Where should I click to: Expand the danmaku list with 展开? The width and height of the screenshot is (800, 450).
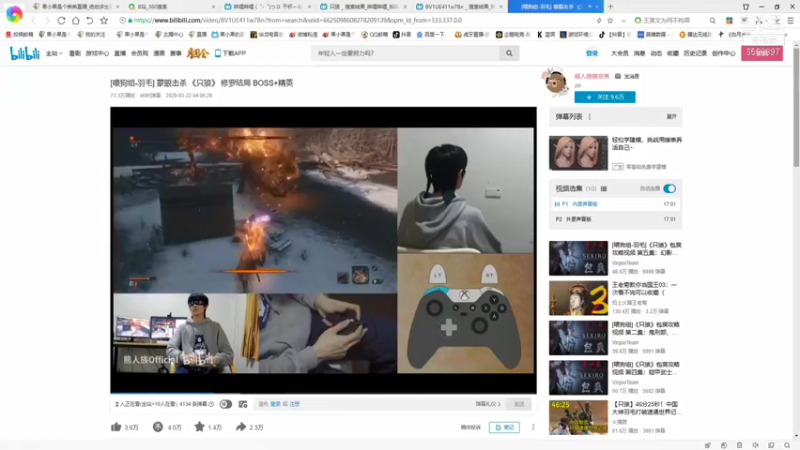(671, 117)
